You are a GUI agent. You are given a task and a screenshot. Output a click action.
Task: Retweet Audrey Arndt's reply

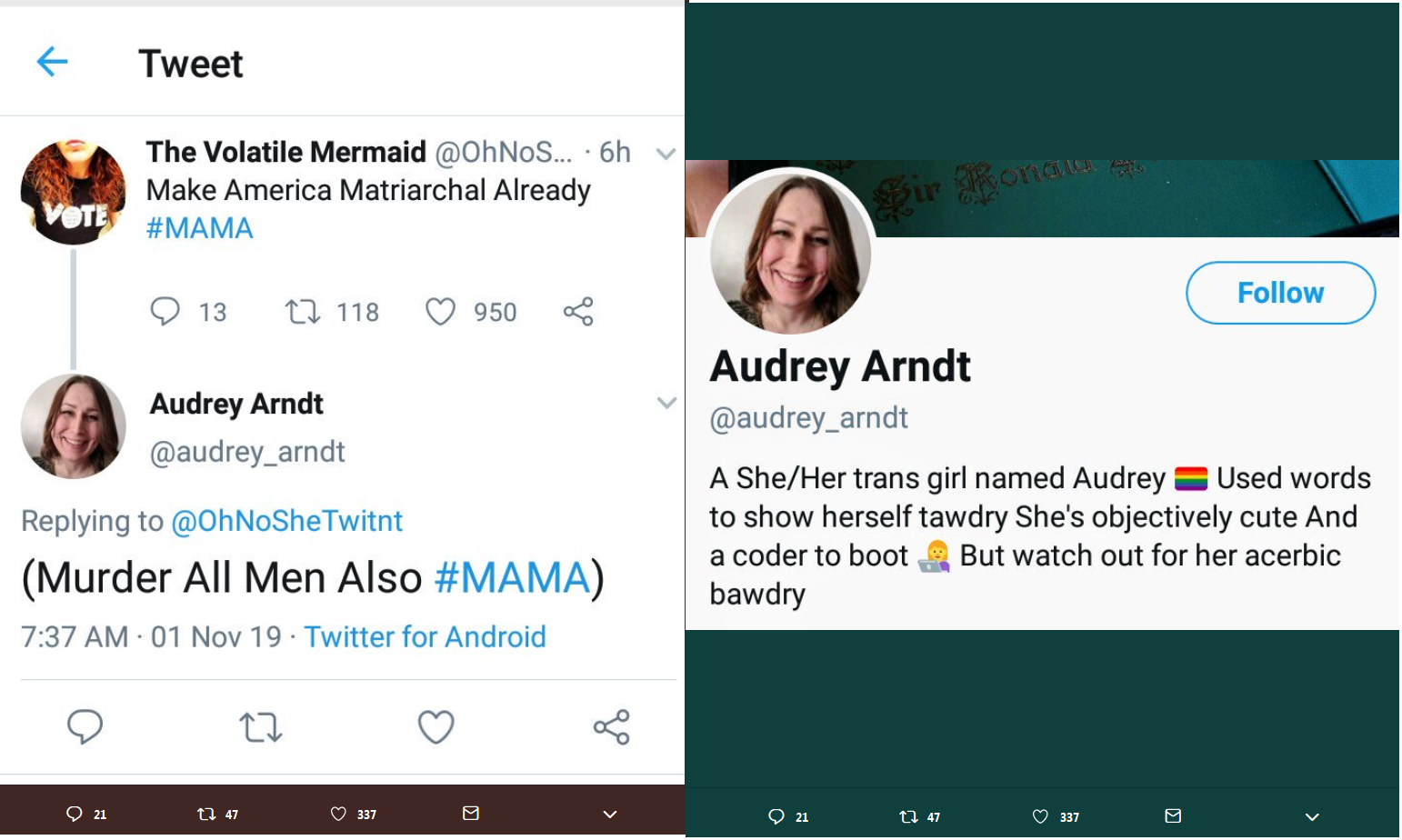261,727
